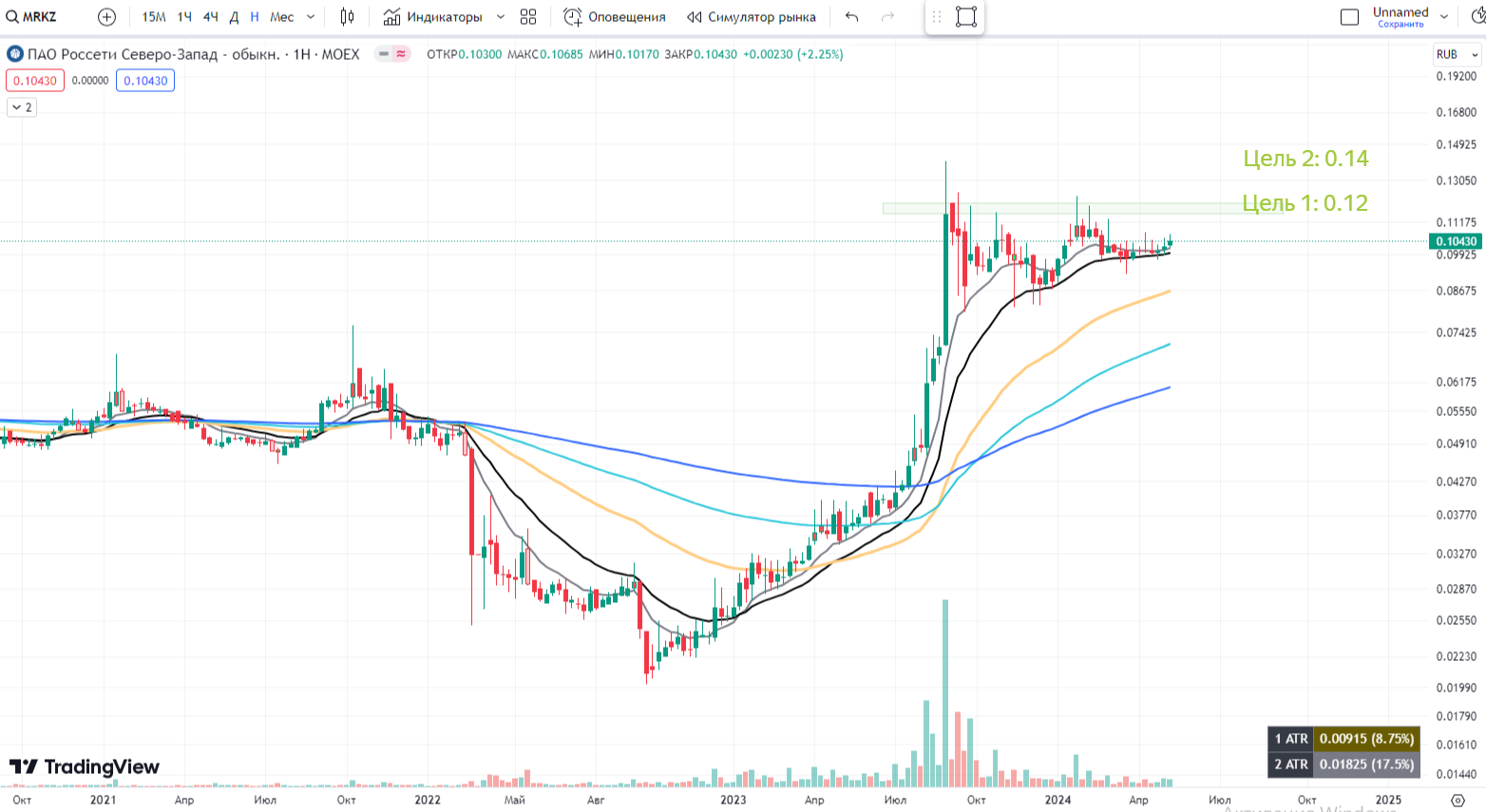Switch to the 15М timeframe
This screenshot has height=812, width=1486.
pyautogui.click(x=153, y=16)
